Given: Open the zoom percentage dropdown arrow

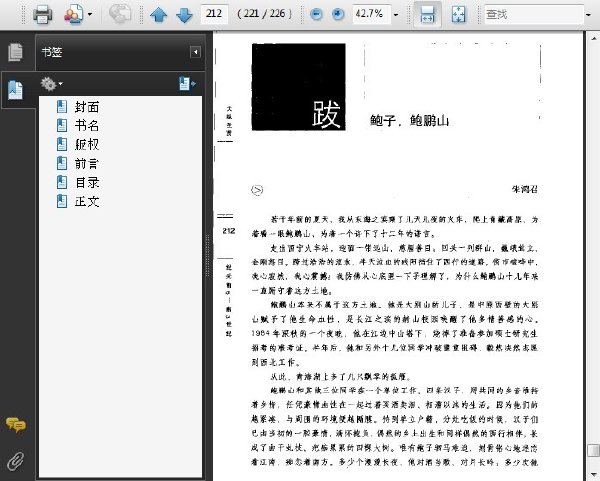Looking at the screenshot, I should pos(396,15).
